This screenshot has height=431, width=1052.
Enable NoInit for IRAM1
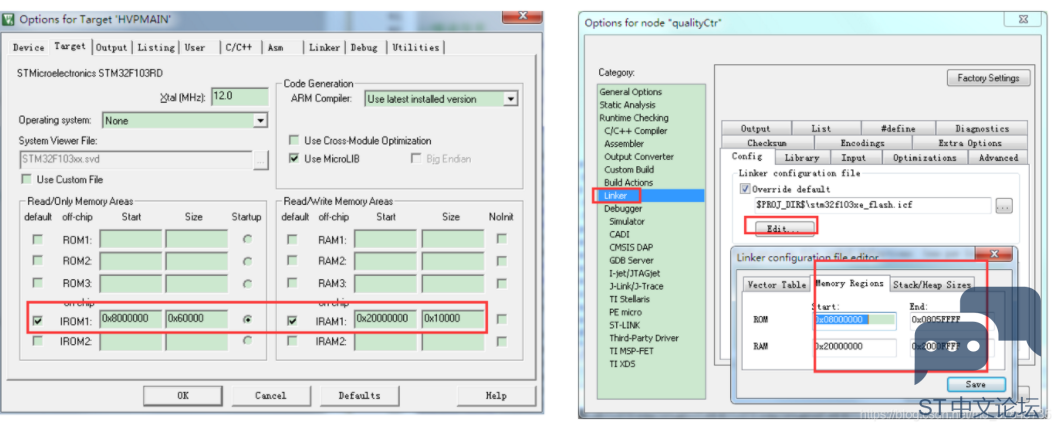coord(501,321)
